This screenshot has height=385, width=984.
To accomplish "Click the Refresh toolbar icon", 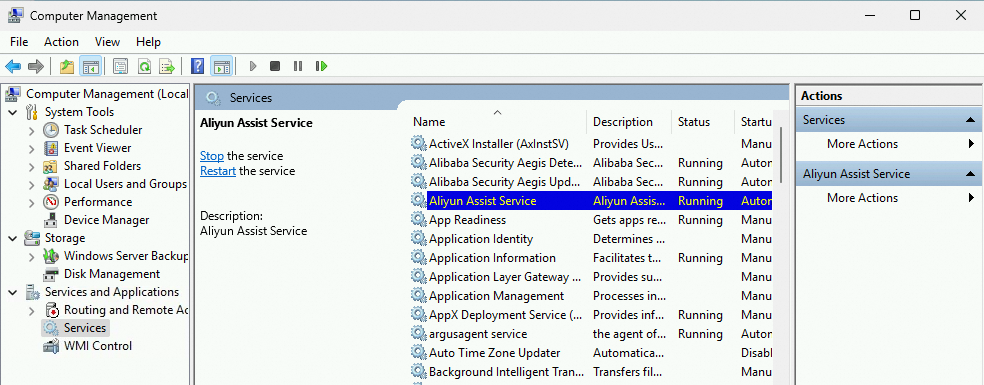I will click(145, 66).
